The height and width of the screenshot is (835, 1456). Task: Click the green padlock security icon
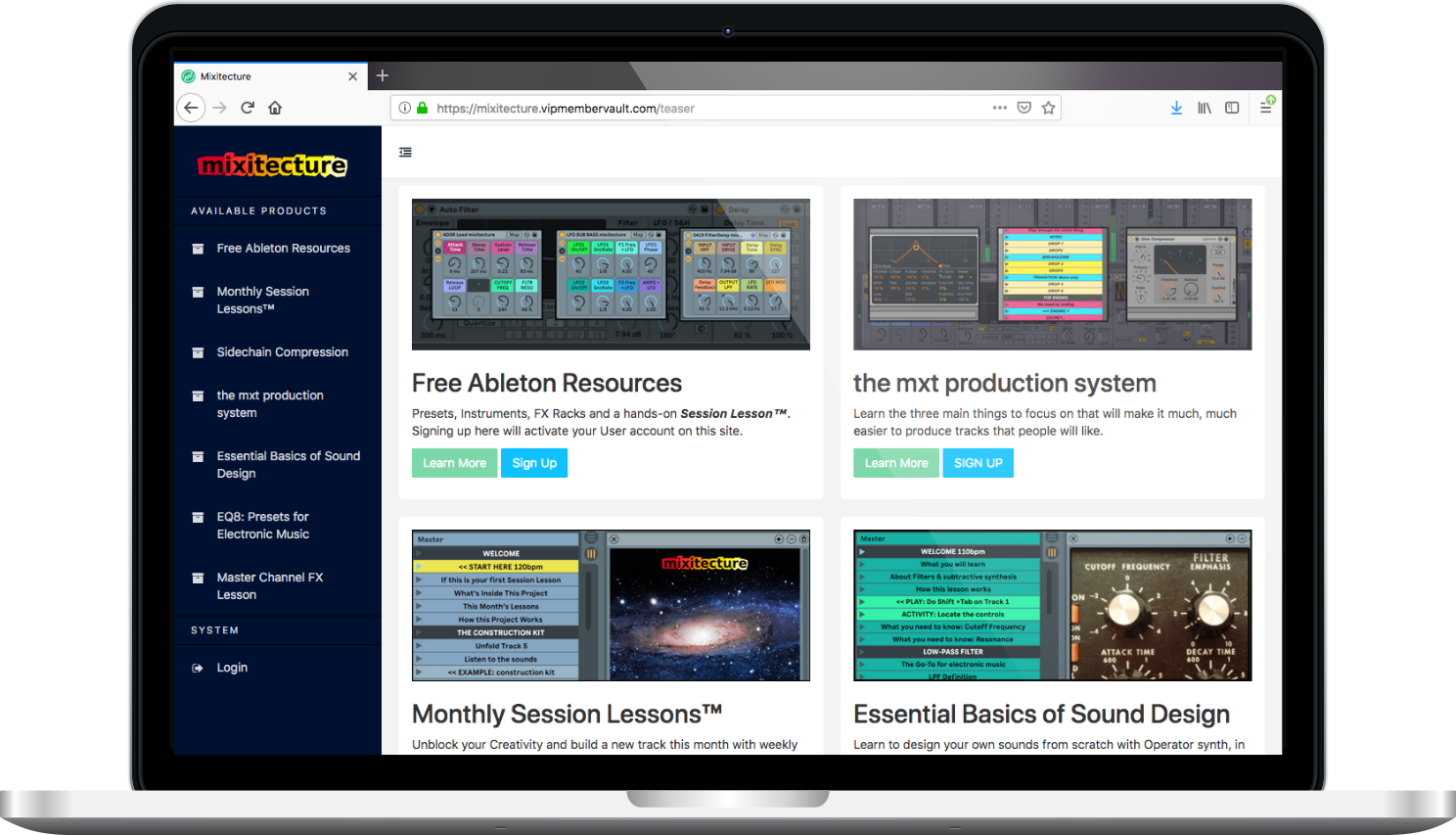coord(423,108)
